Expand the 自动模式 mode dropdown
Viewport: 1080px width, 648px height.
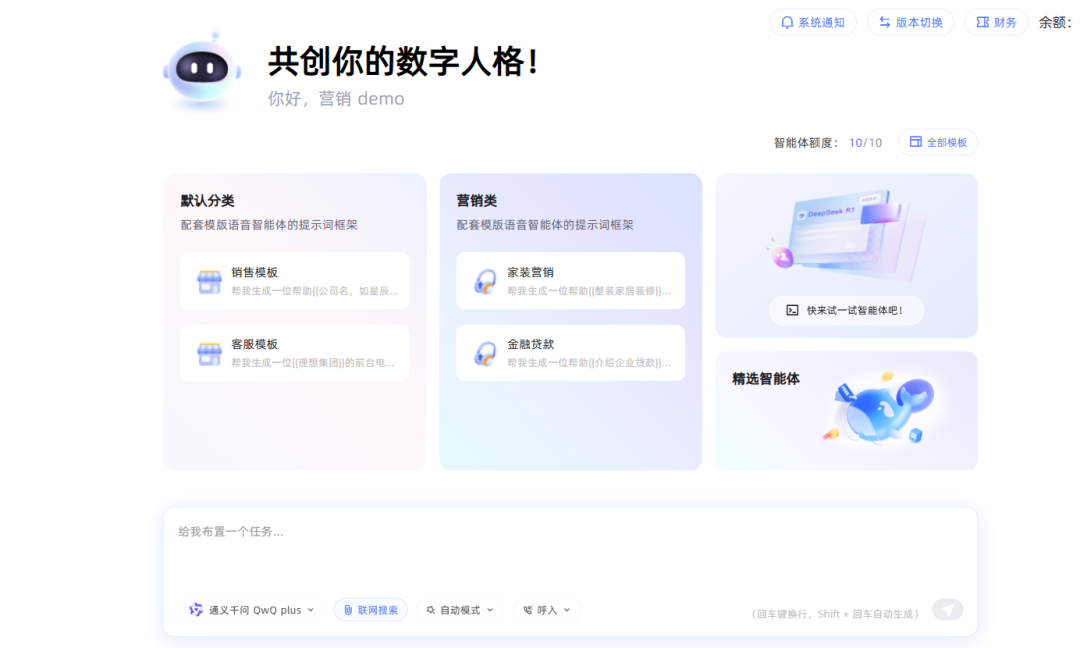[x=460, y=610]
